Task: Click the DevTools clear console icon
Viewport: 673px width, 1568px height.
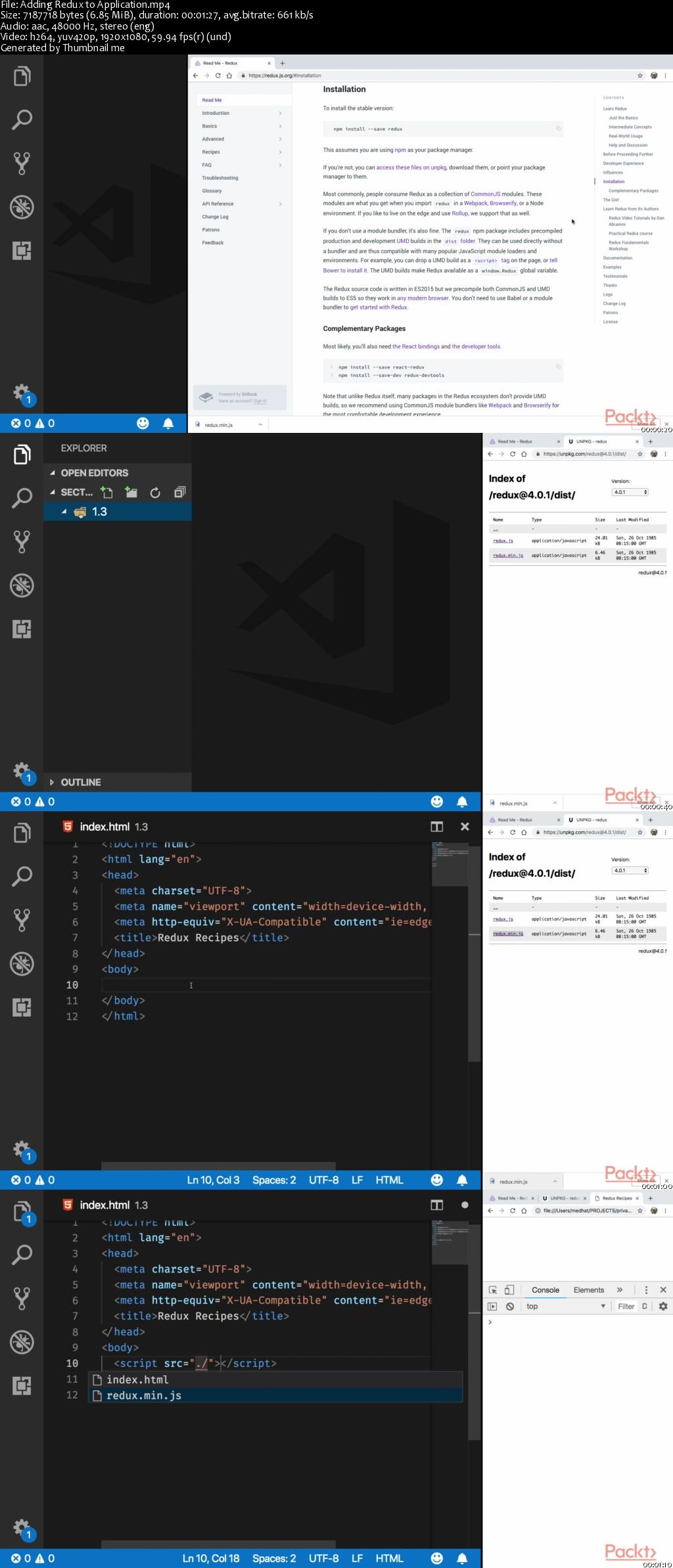Action: pyautogui.click(x=509, y=1306)
